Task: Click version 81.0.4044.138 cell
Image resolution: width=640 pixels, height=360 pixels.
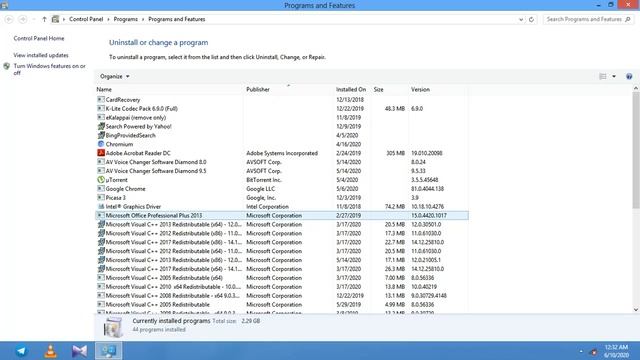Action: 427,189
